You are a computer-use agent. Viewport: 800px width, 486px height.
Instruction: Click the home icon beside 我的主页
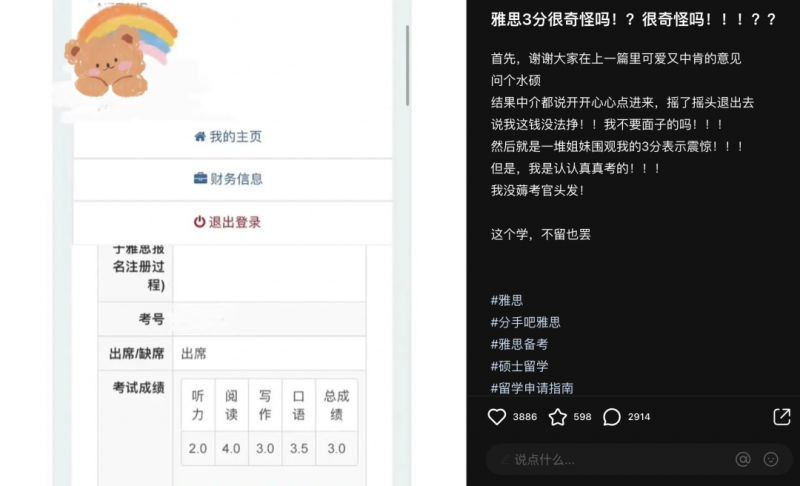pos(200,136)
